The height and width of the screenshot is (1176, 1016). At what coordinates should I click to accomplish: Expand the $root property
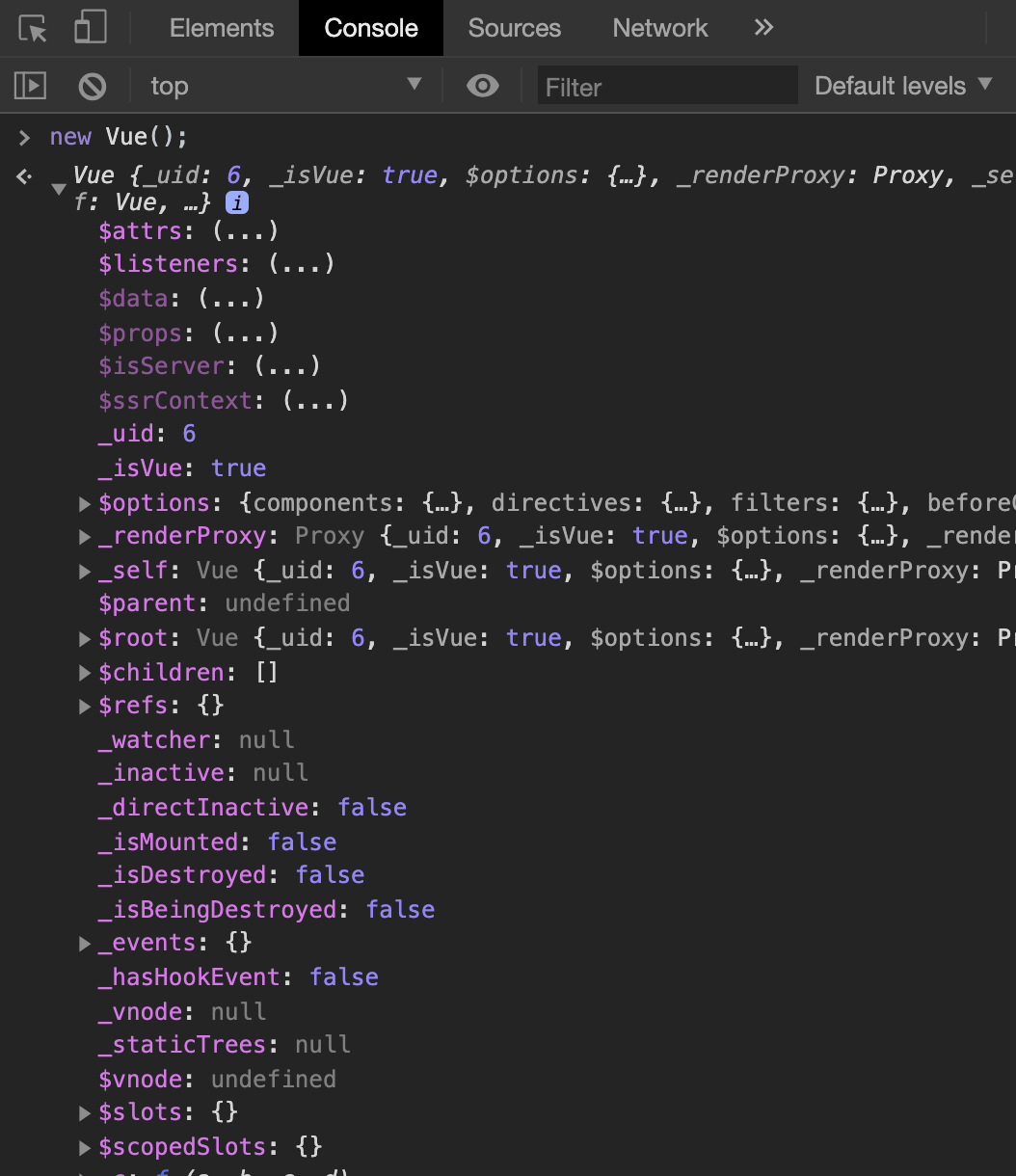click(85, 638)
